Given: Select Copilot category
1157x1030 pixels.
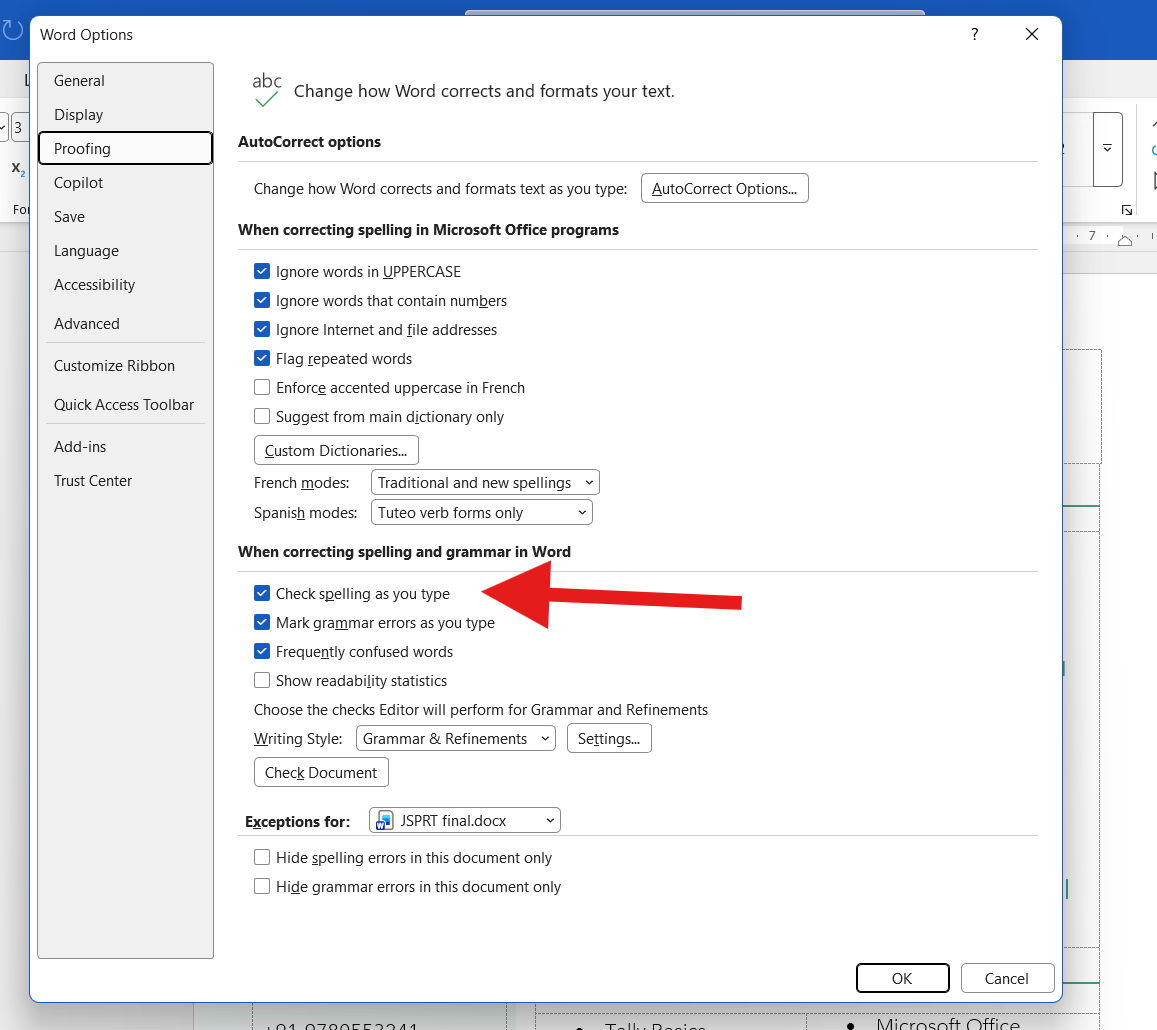Looking at the screenshot, I should pos(125,182).
